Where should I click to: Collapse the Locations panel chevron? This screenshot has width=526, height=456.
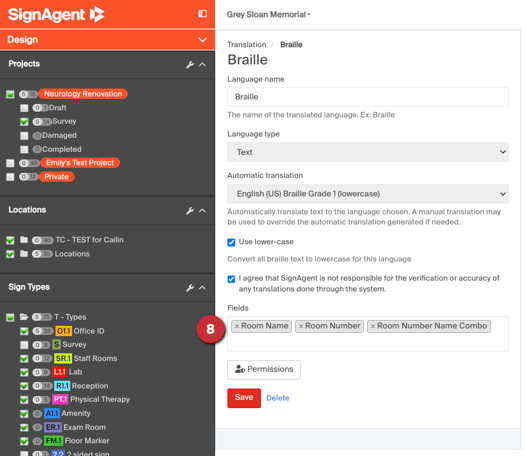pyautogui.click(x=202, y=210)
